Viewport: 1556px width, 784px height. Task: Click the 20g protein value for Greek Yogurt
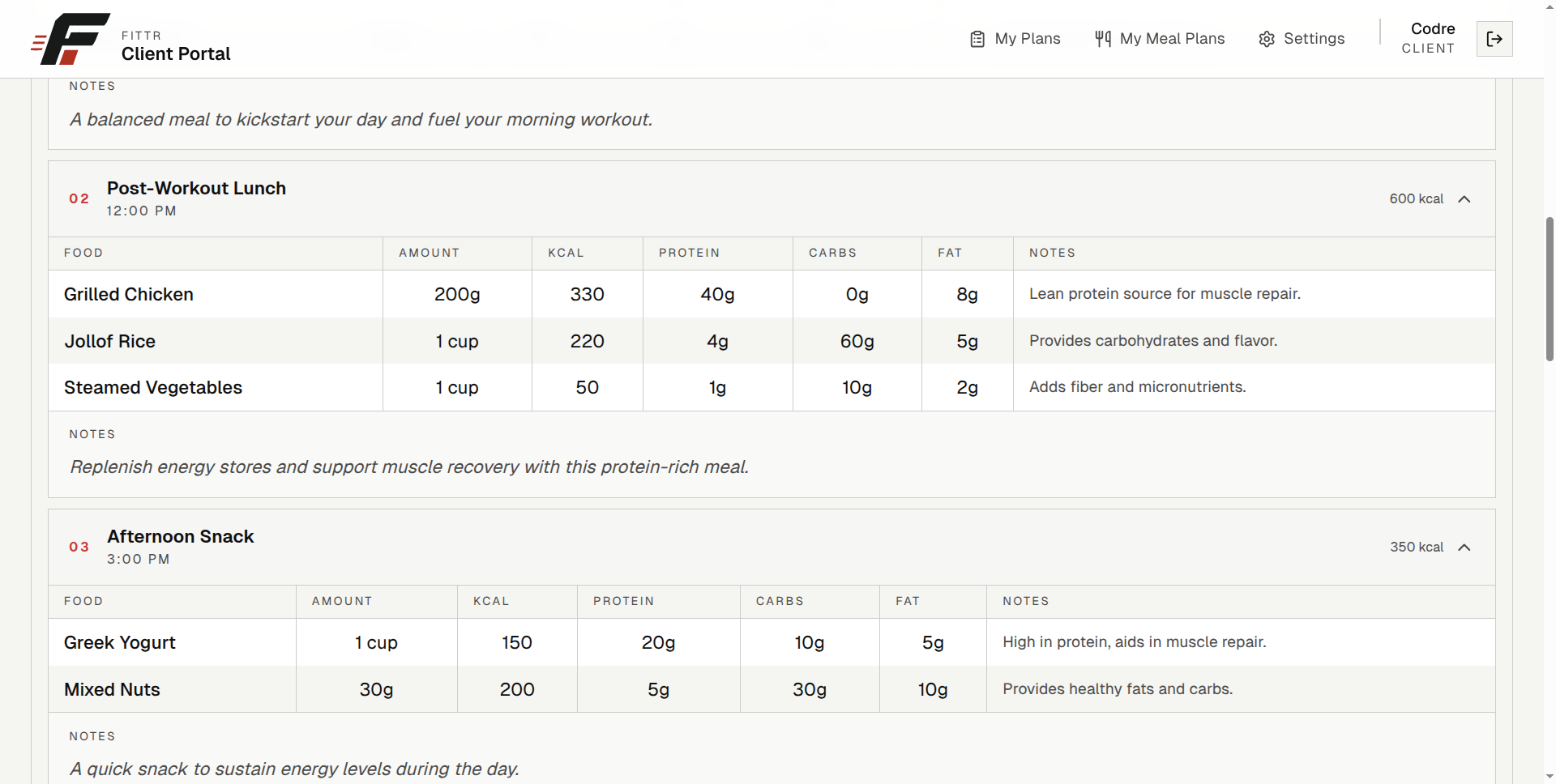(658, 642)
